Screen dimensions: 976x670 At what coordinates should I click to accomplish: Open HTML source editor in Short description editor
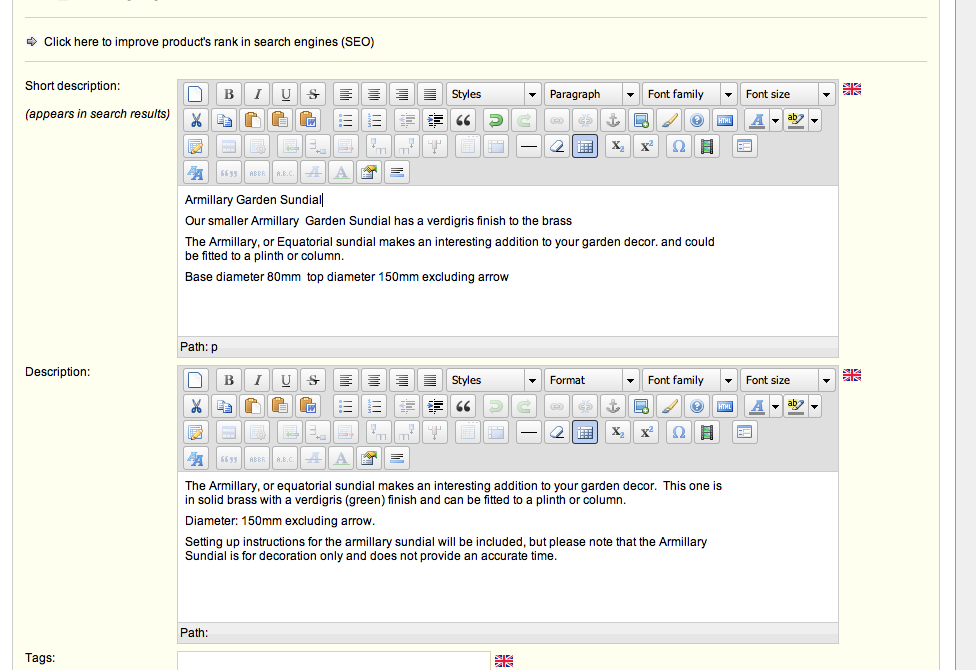point(725,120)
